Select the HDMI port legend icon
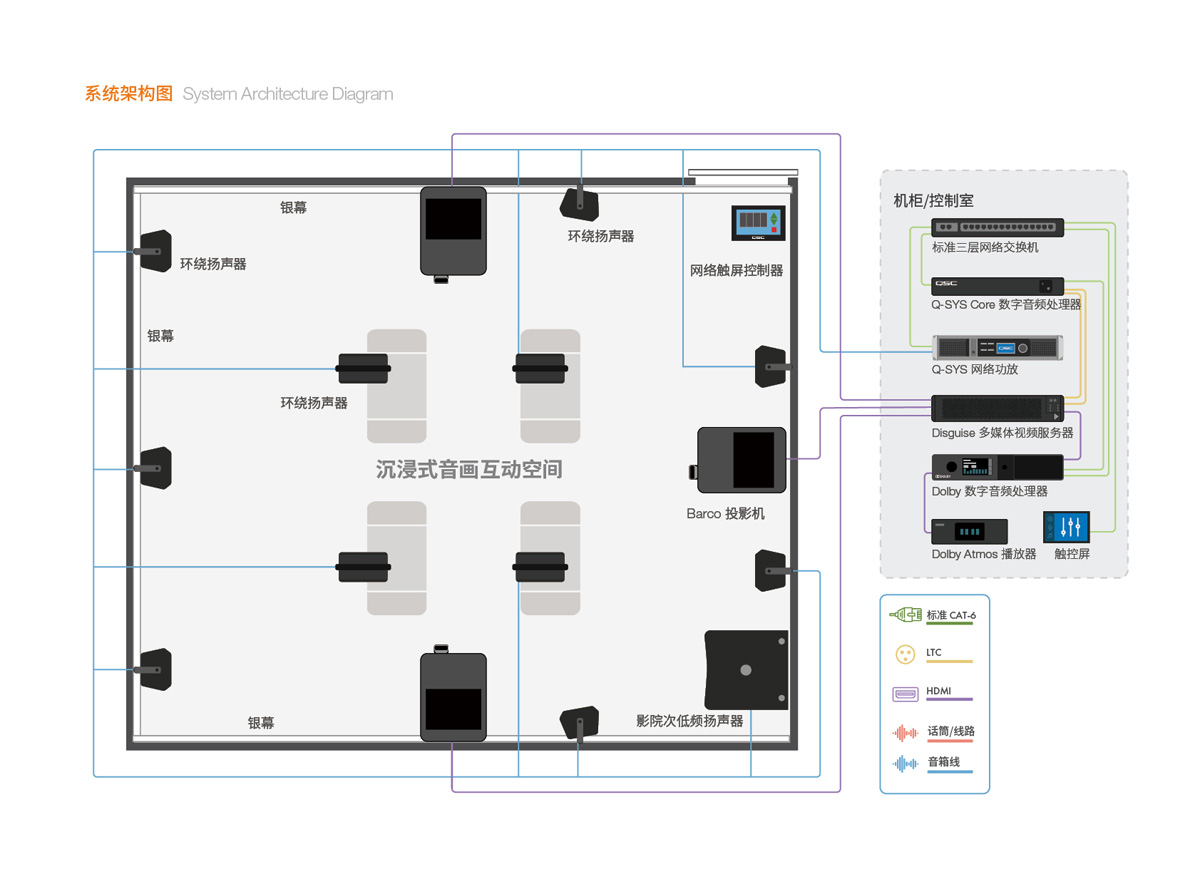Viewport: 1200px width, 884px height. (x=906, y=693)
